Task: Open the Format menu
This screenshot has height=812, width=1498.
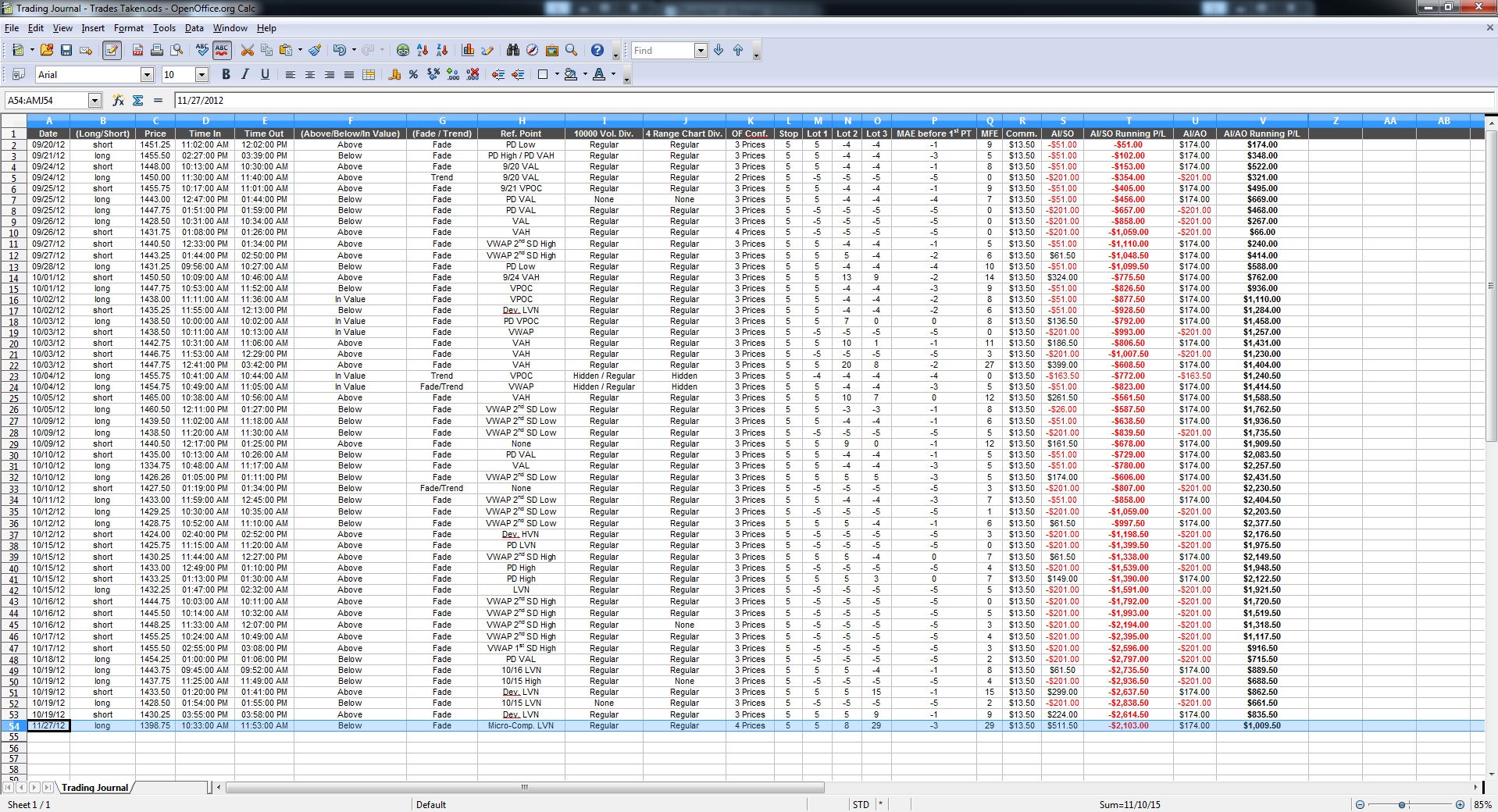Action: (x=129, y=28)
